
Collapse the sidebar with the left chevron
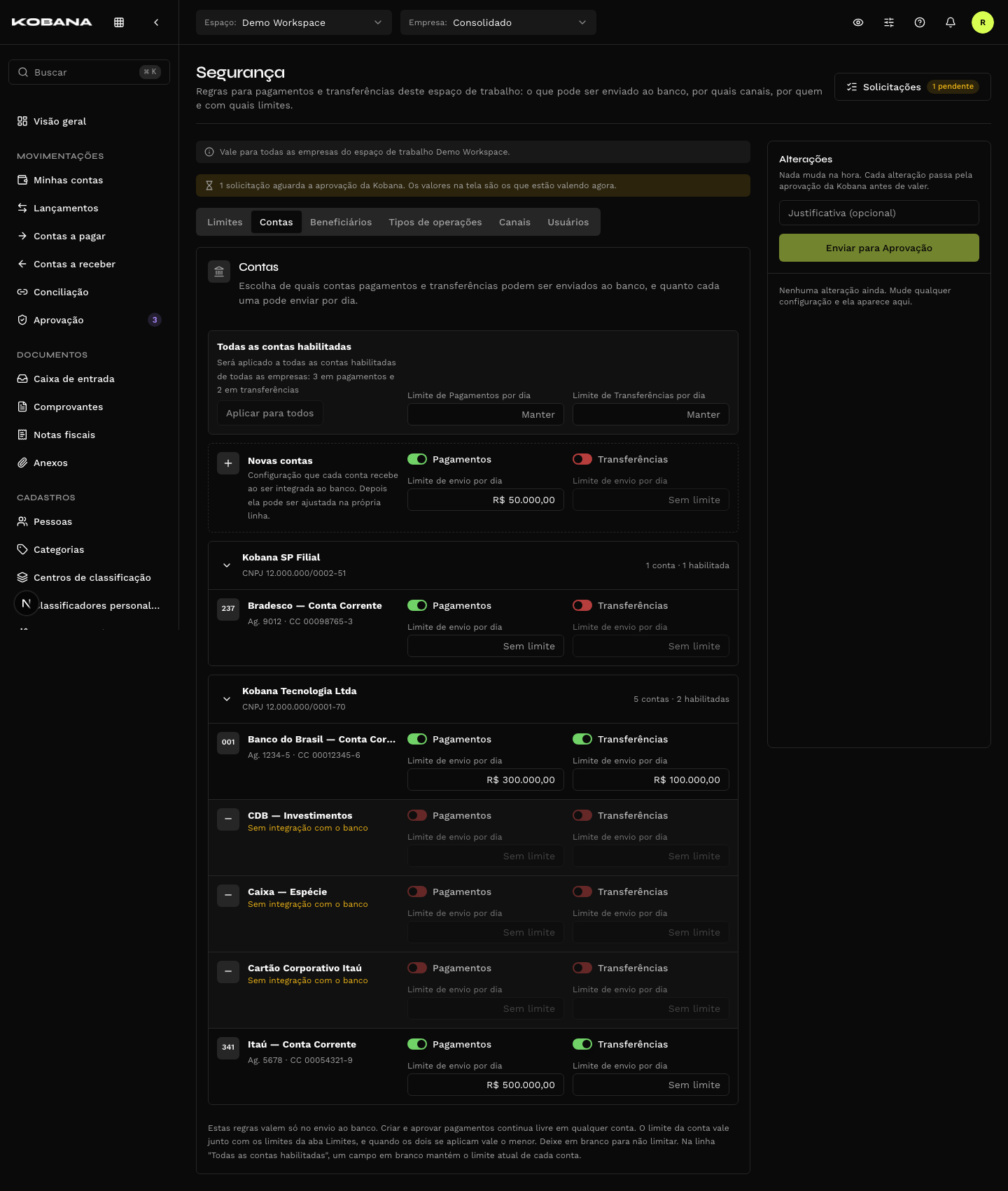[156, 22]
